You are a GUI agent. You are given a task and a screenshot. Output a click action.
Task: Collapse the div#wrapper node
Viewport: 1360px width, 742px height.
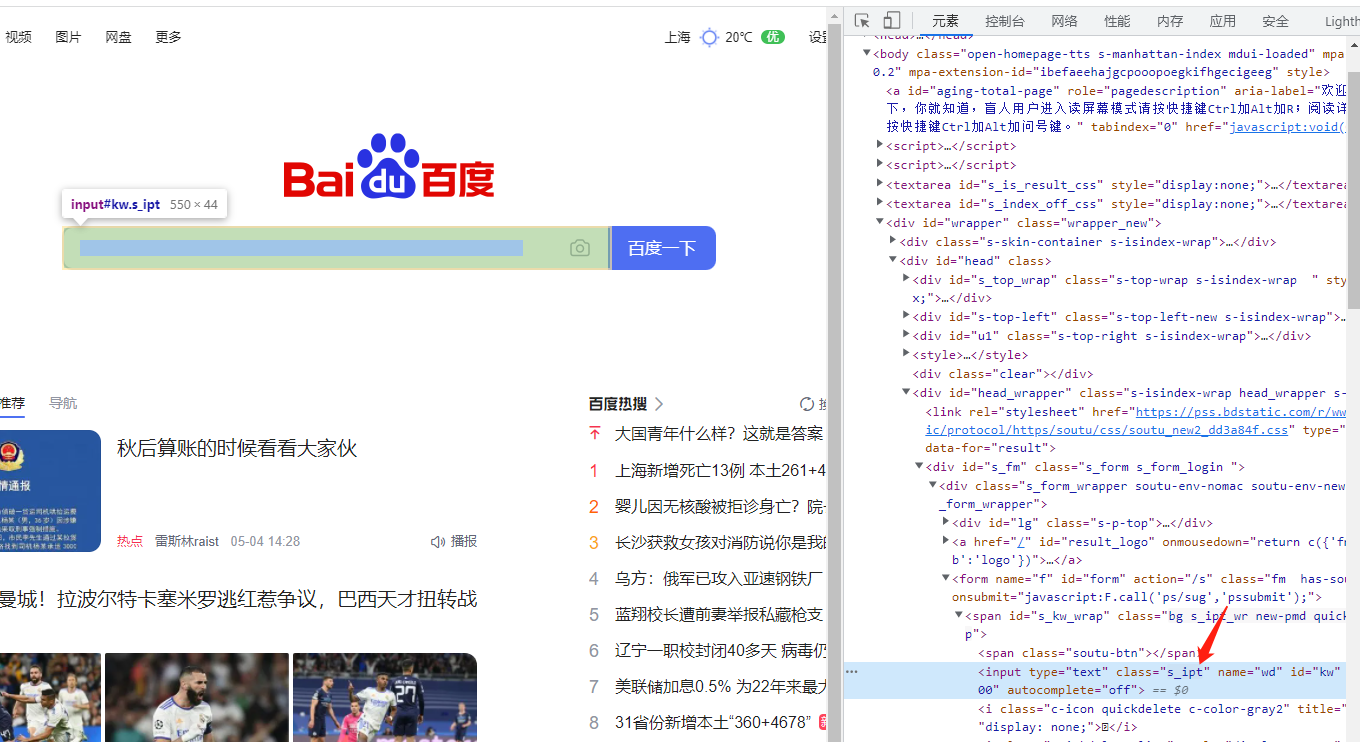[880, 222]
